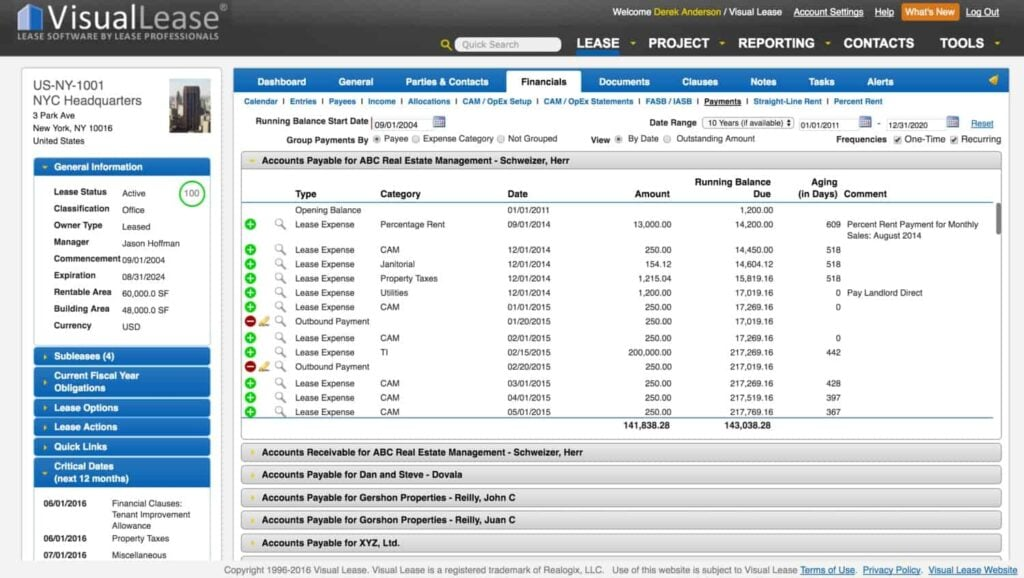1024x578 pixels.
Task: Click the payments table vertical scrollbar
Action: 998,218
